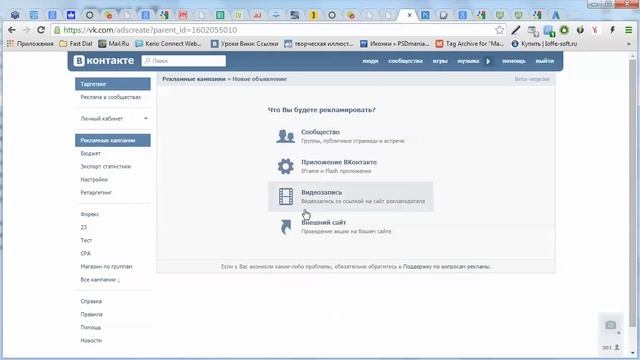Image resolution: width=640 pixels, height=360 pixels.
Task: Click the red Y extension icon
Action: [595, 30]
